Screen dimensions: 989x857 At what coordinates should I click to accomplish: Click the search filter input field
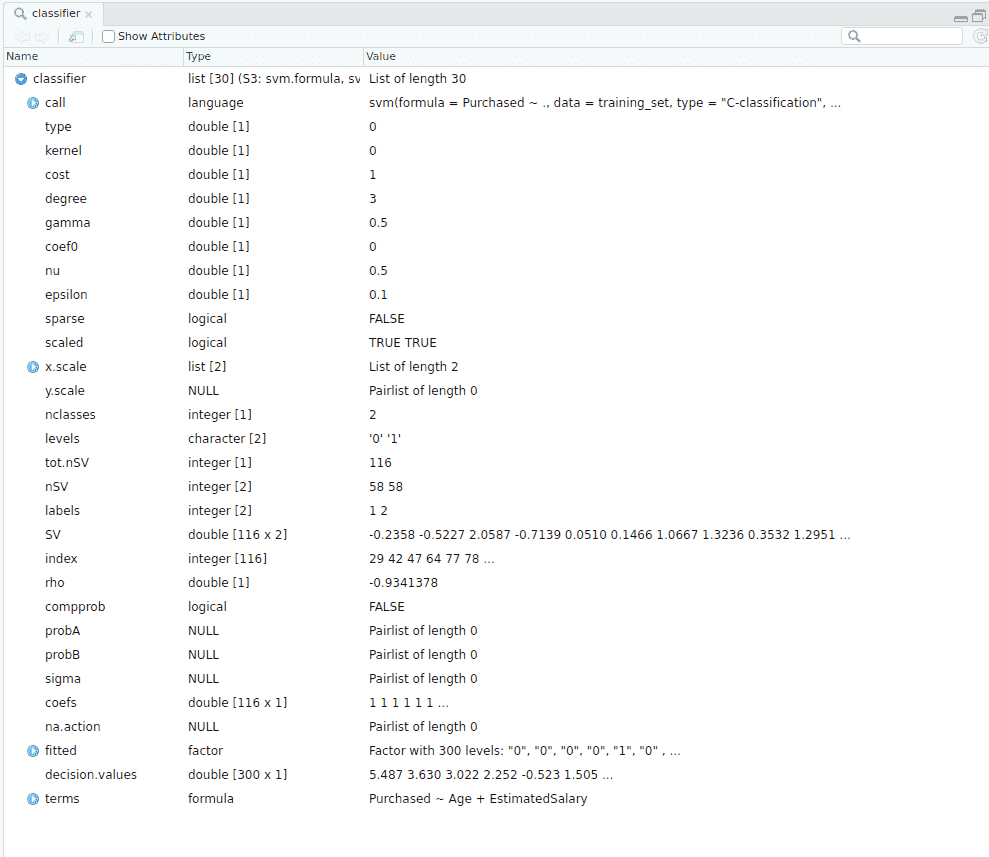(x=902, y=36)
